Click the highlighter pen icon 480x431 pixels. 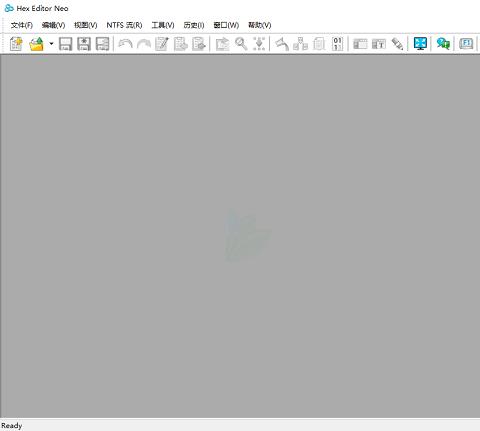coord(397,44)
